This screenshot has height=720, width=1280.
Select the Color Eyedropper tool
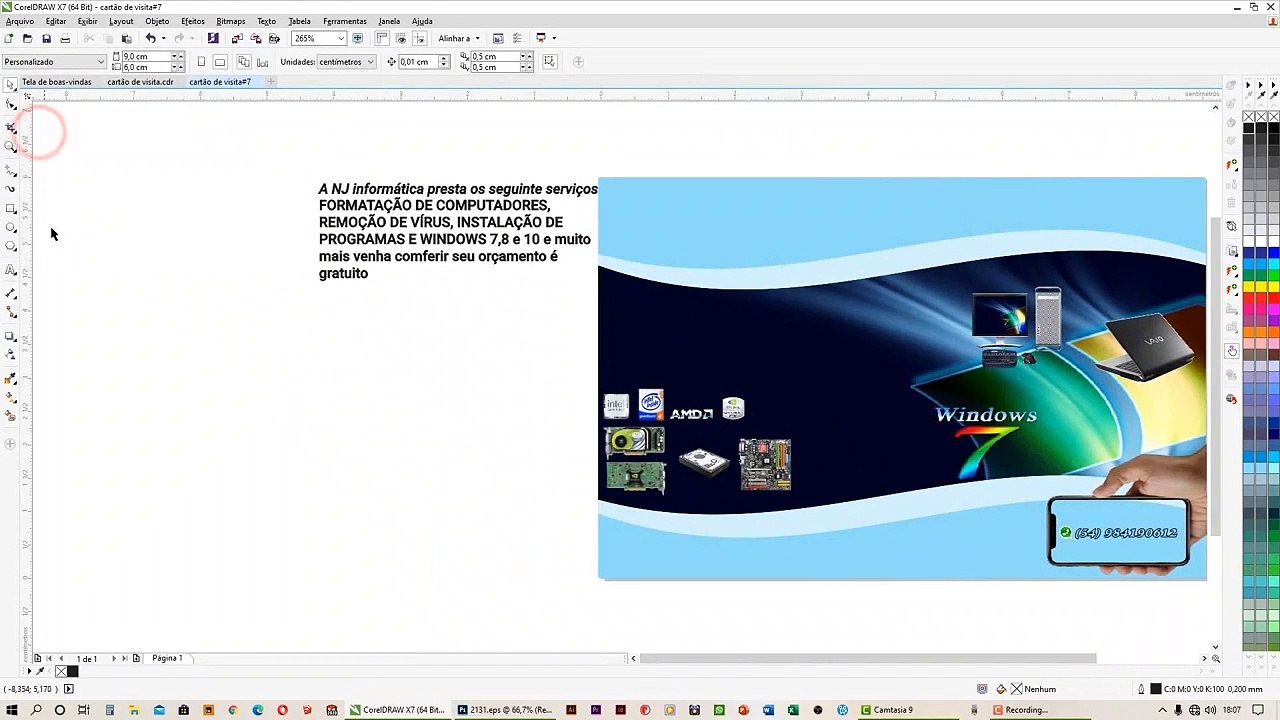(11, 378)
